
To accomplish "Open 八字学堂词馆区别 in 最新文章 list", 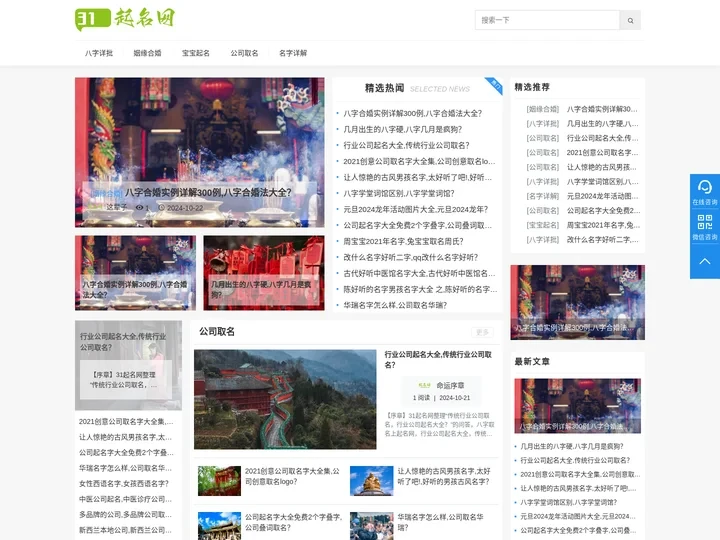I will click(x=568, y=502).
